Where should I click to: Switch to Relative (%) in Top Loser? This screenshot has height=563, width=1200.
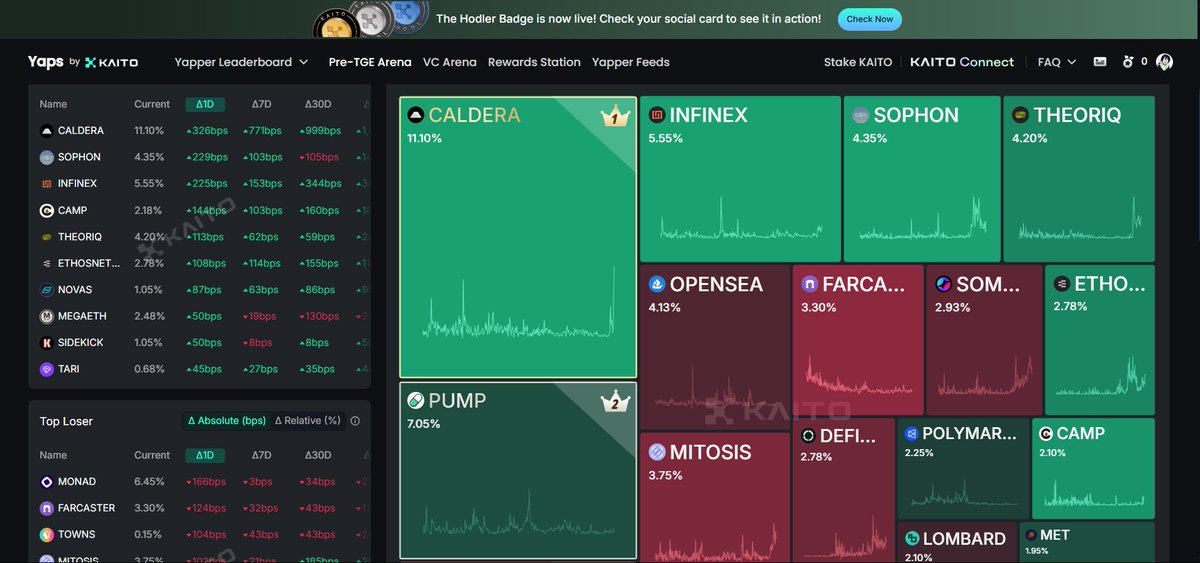(308, 421)
